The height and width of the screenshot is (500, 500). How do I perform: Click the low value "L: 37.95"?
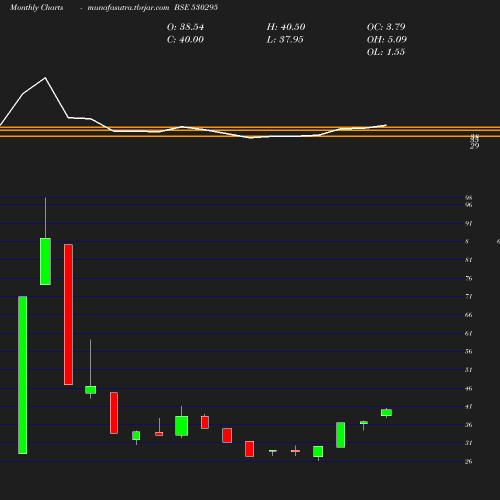[285, 40]
